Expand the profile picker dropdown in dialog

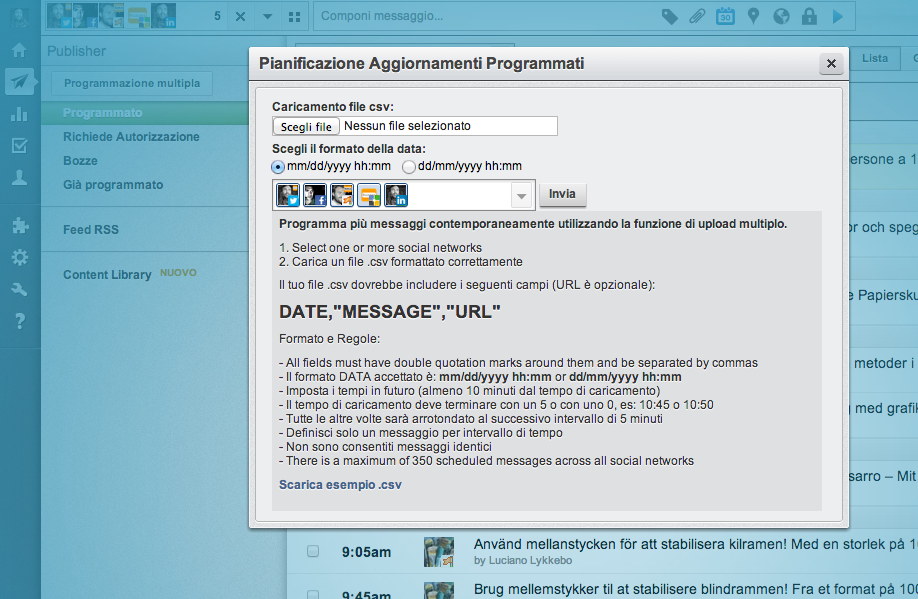click(521, 196)
